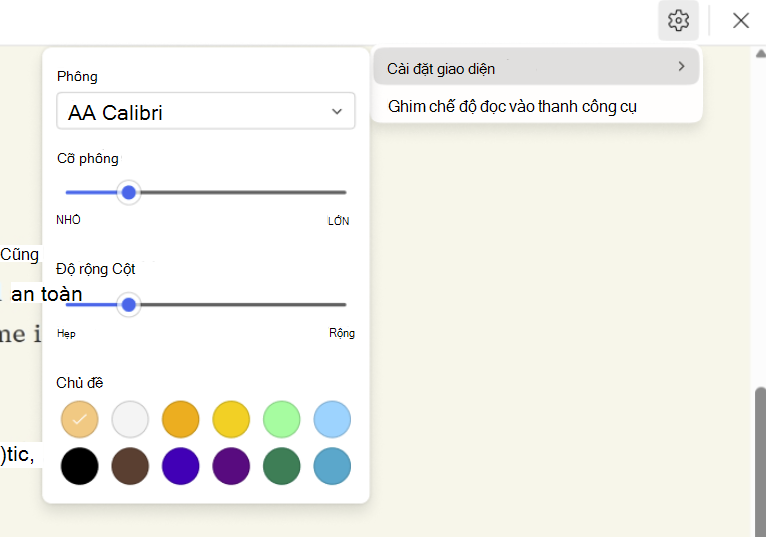This screenshot has height=537, width=766.
Task: Click the Cỡ phông slider handle
Action: [129, 193]
